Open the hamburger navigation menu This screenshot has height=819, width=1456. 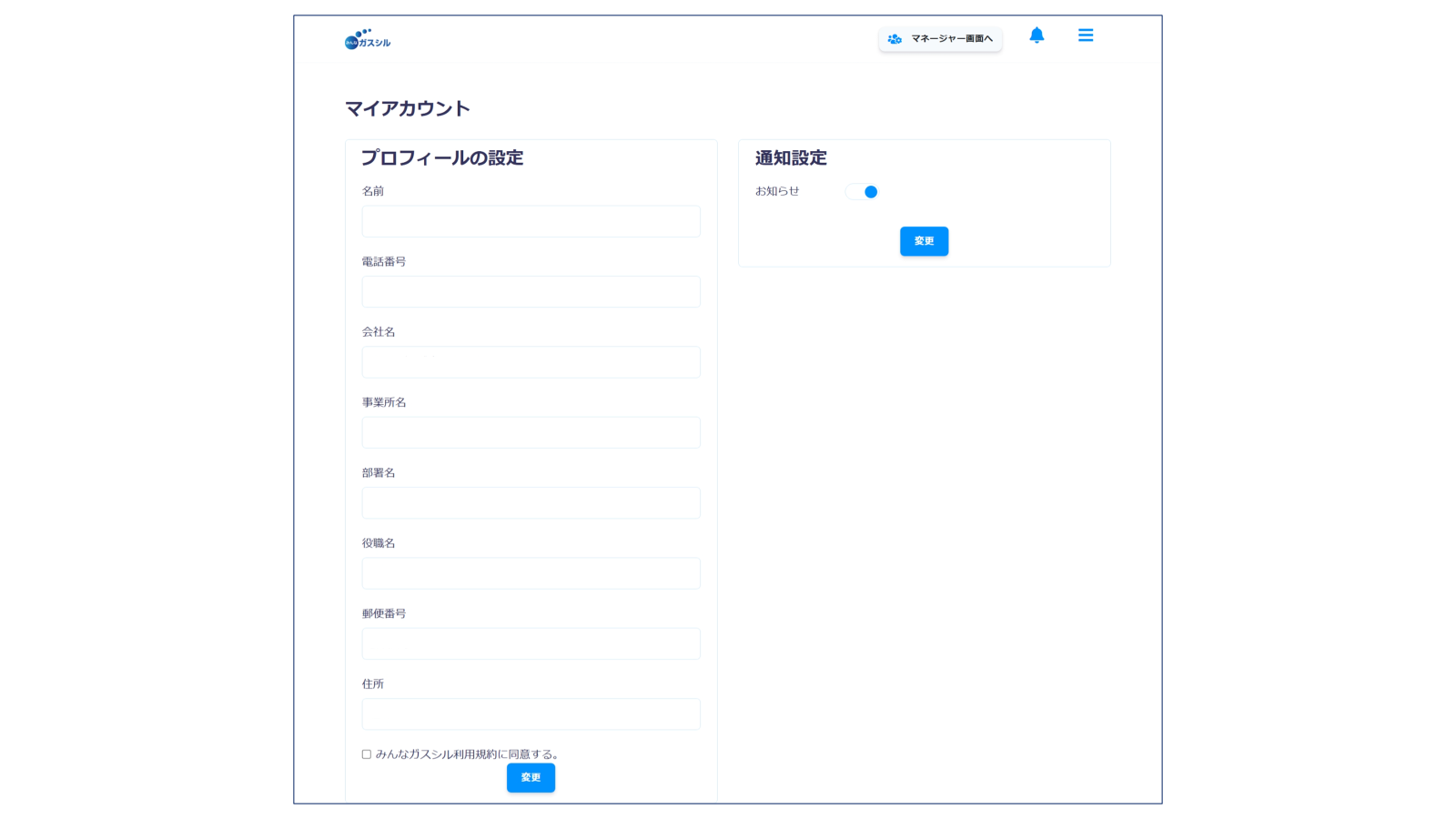coord(1086,35)
